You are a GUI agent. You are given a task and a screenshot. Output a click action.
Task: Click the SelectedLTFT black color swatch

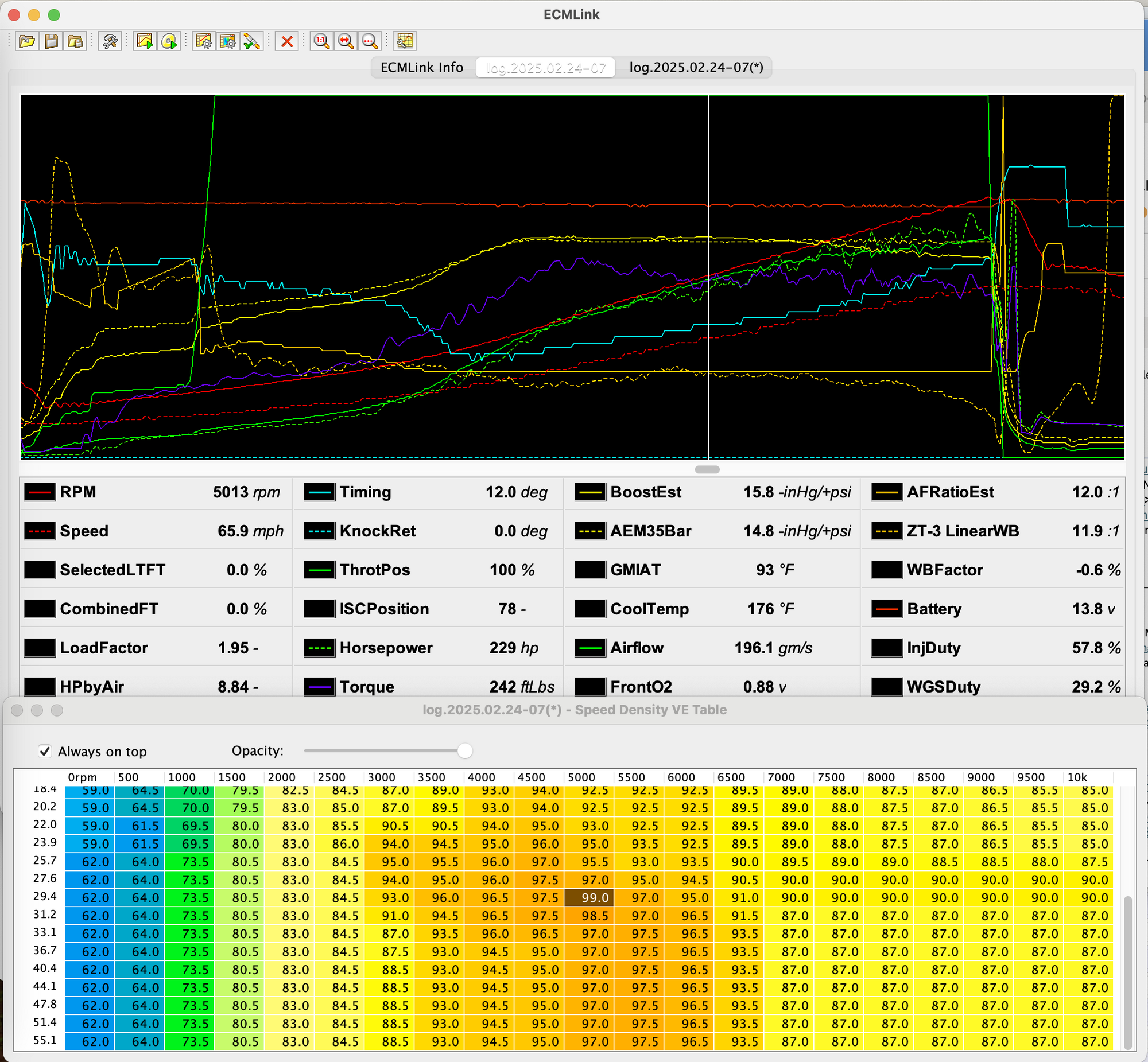(x=40, y=570)
